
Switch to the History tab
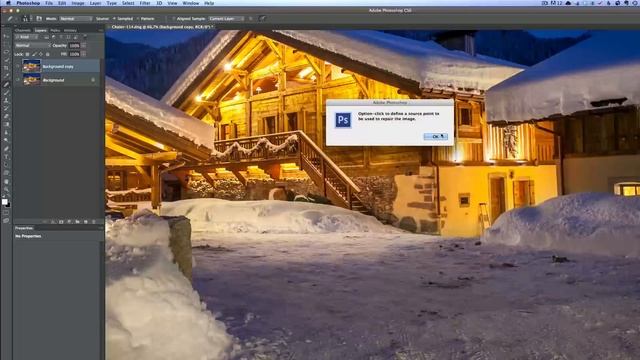point(70,30)
